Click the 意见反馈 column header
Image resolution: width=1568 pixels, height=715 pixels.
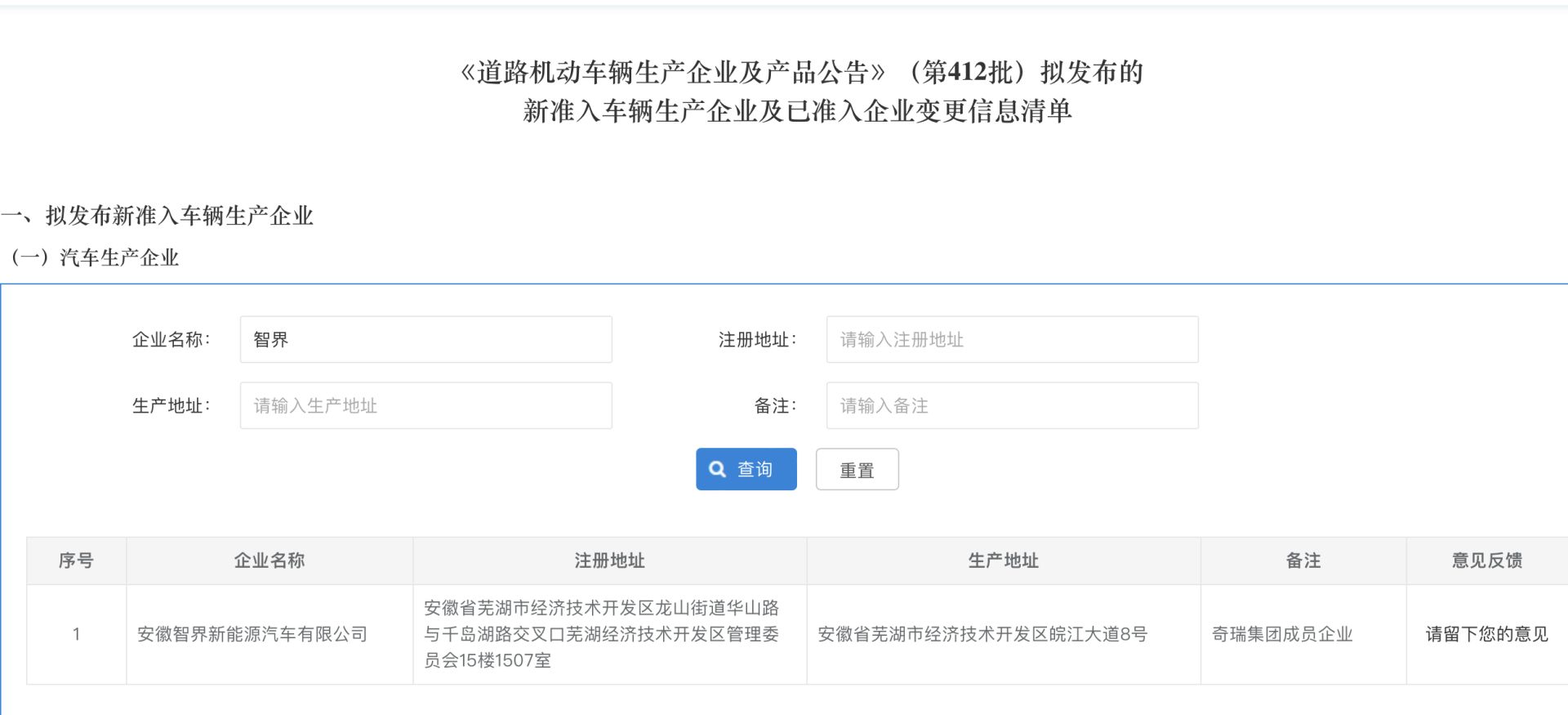click(x=1487, y=561)
